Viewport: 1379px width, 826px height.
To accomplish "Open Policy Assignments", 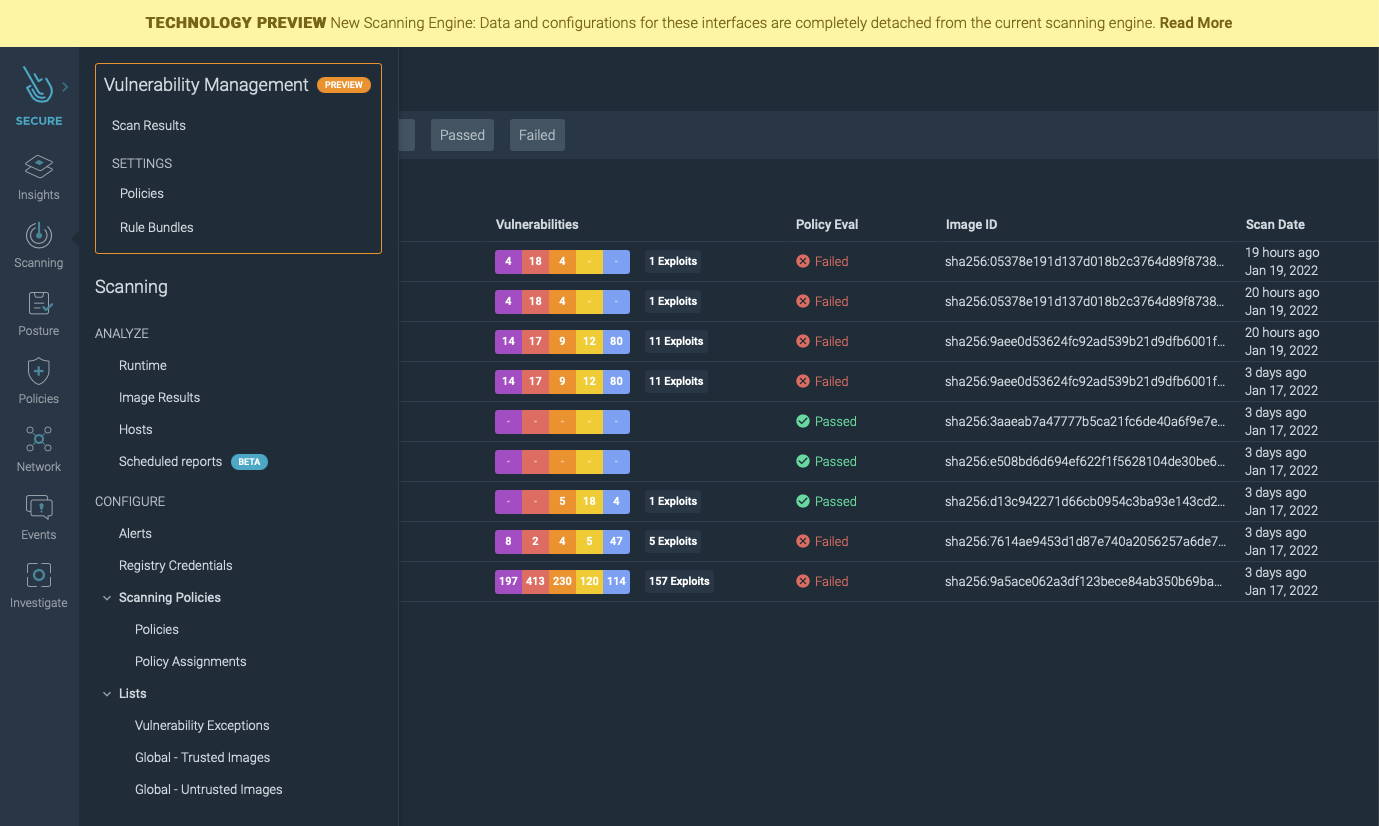I will click(x=191, y=661).
